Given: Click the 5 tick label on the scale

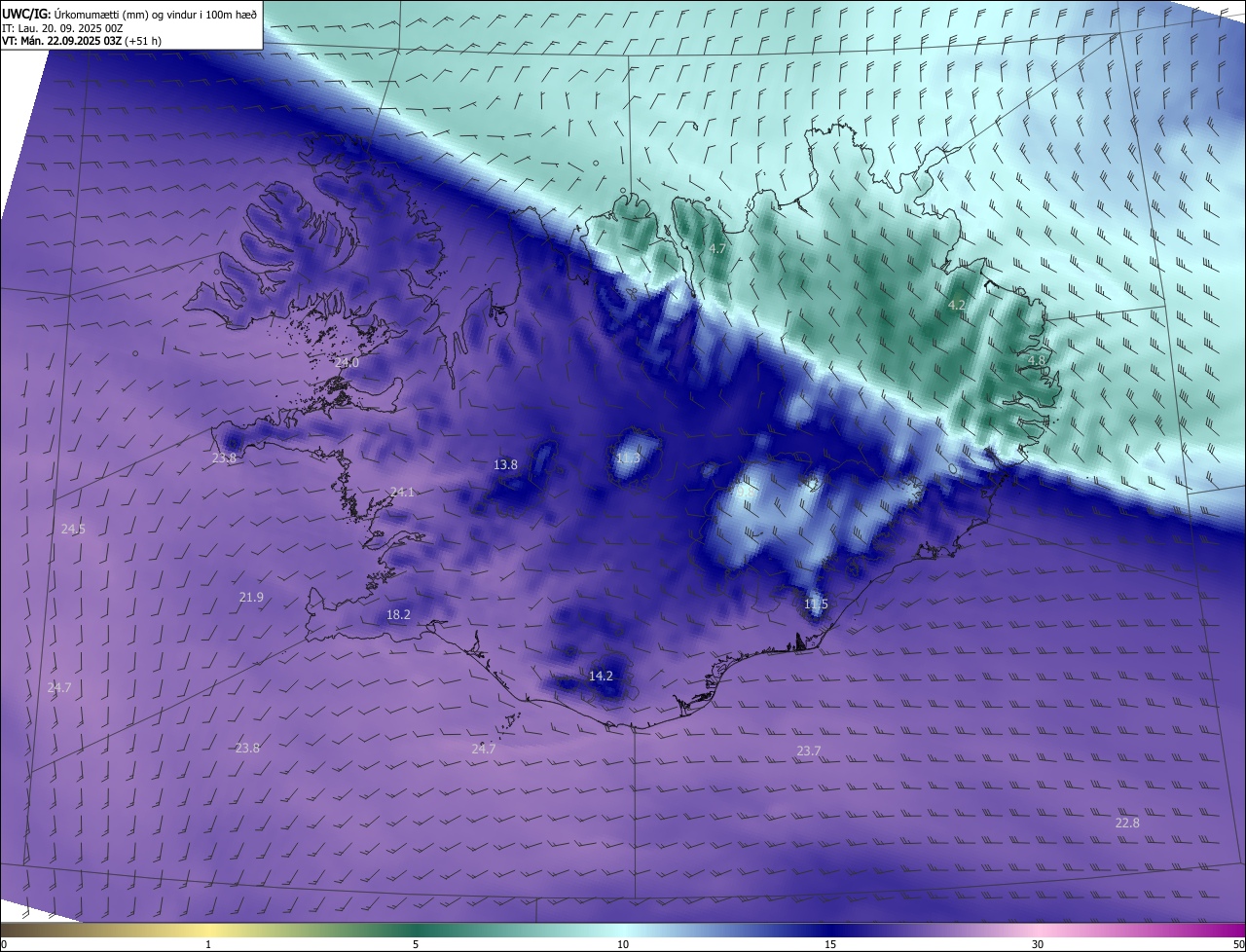Looking at the screenshot, I should (416, 944).
